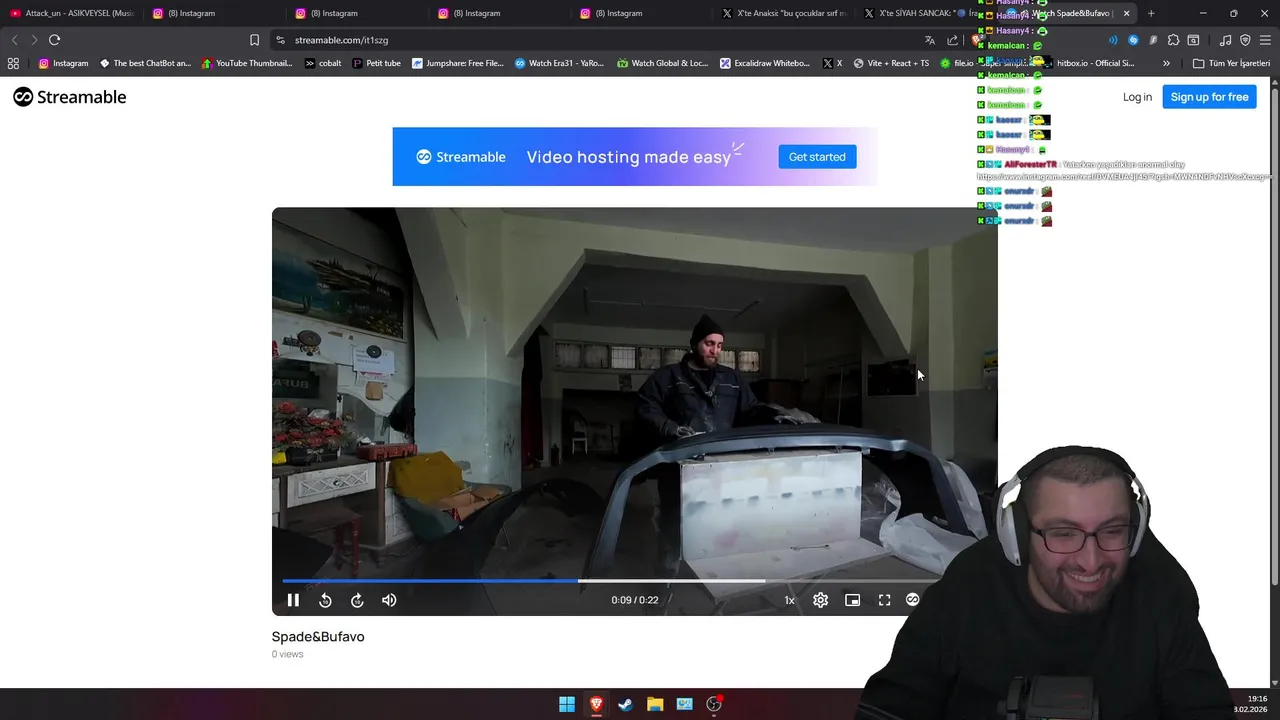This screenshot has height=720, width=1280.
Task: Expand hidden bookmarks chevron
Action: click(1166, 63)
